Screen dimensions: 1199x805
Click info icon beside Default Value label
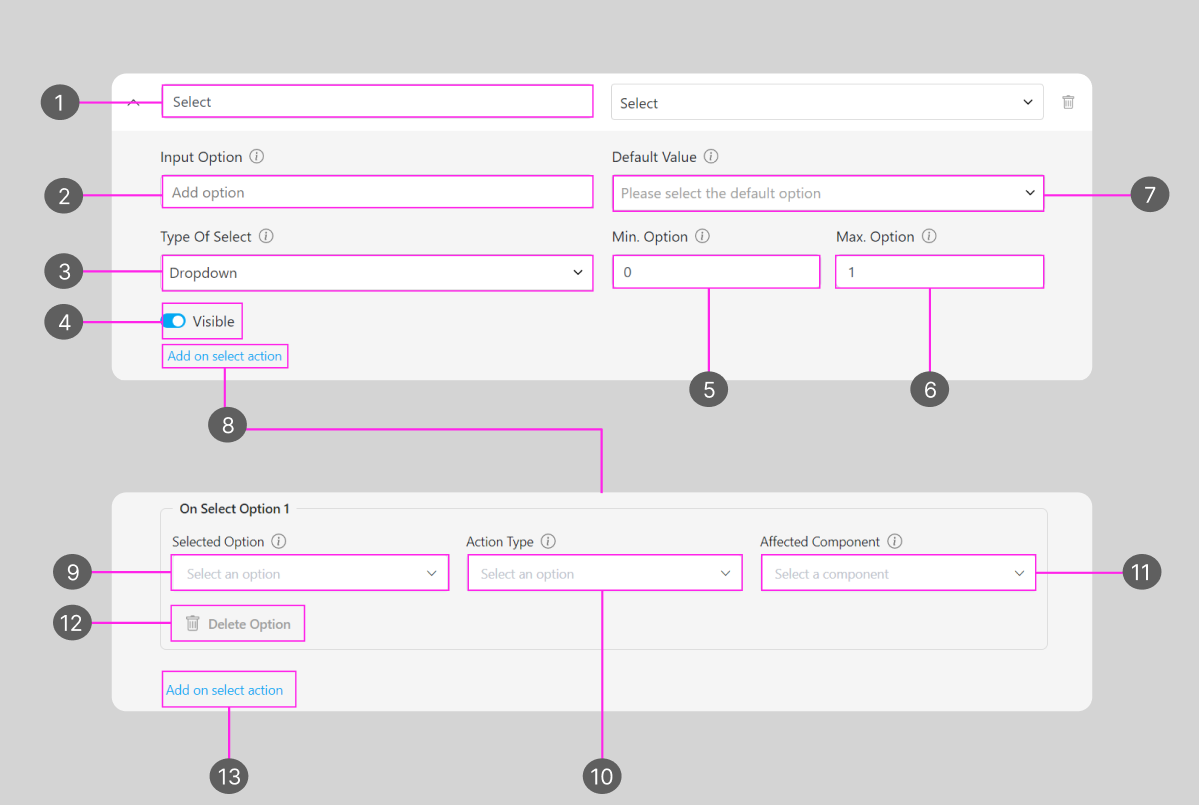coord(711,157)
